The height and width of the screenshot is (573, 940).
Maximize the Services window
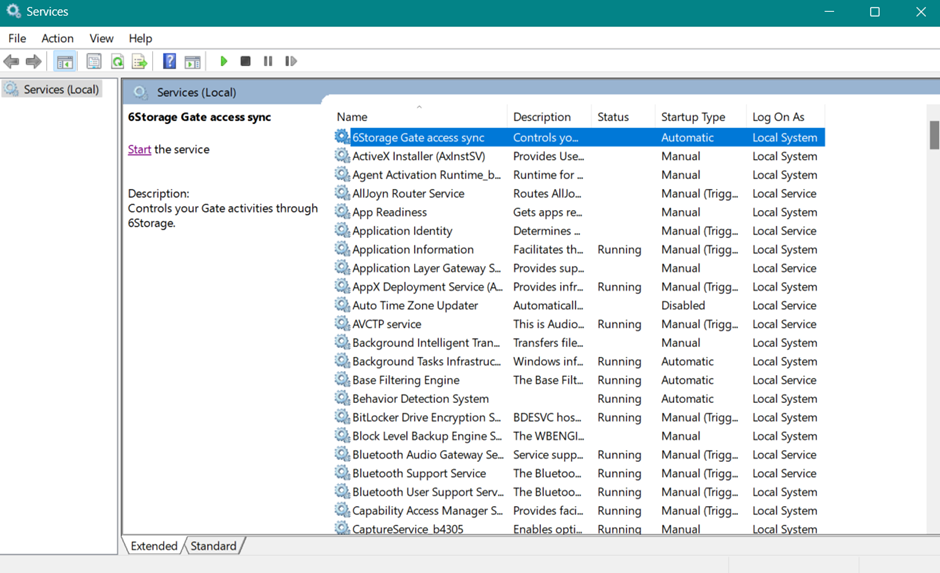(x=875, y=11)
